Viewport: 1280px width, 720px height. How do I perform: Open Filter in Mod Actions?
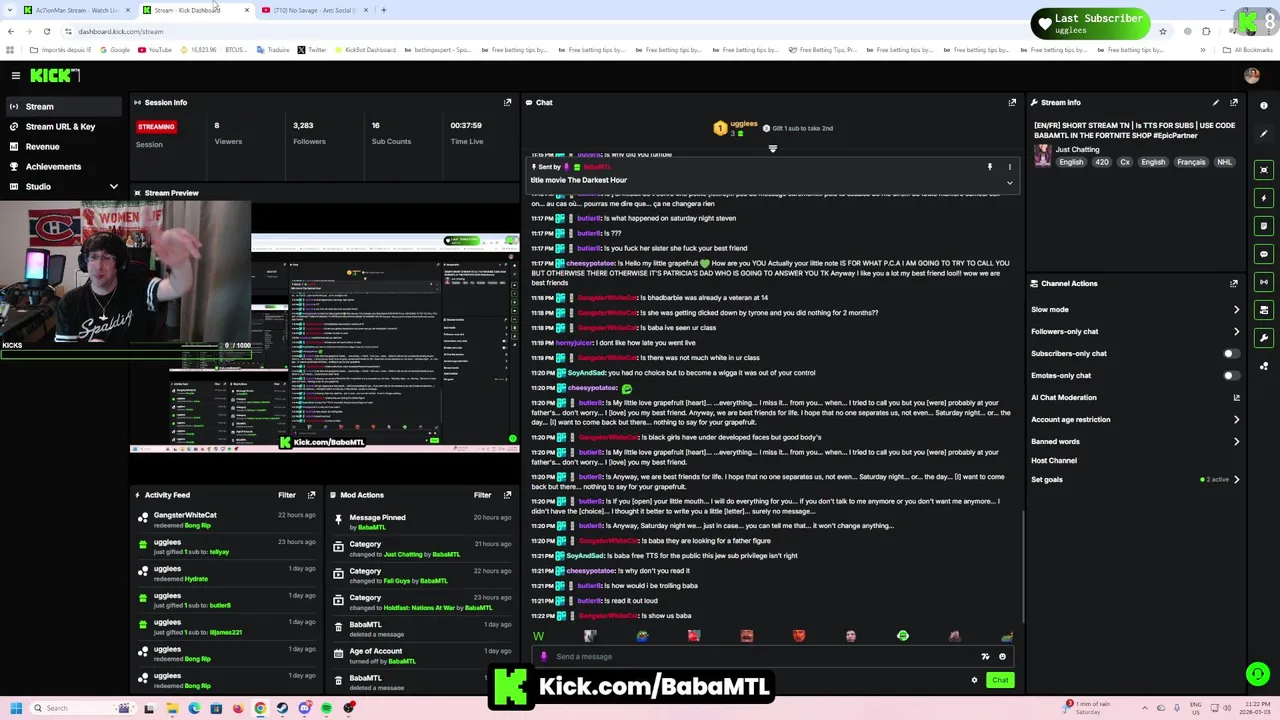click(x=483, y=495)
